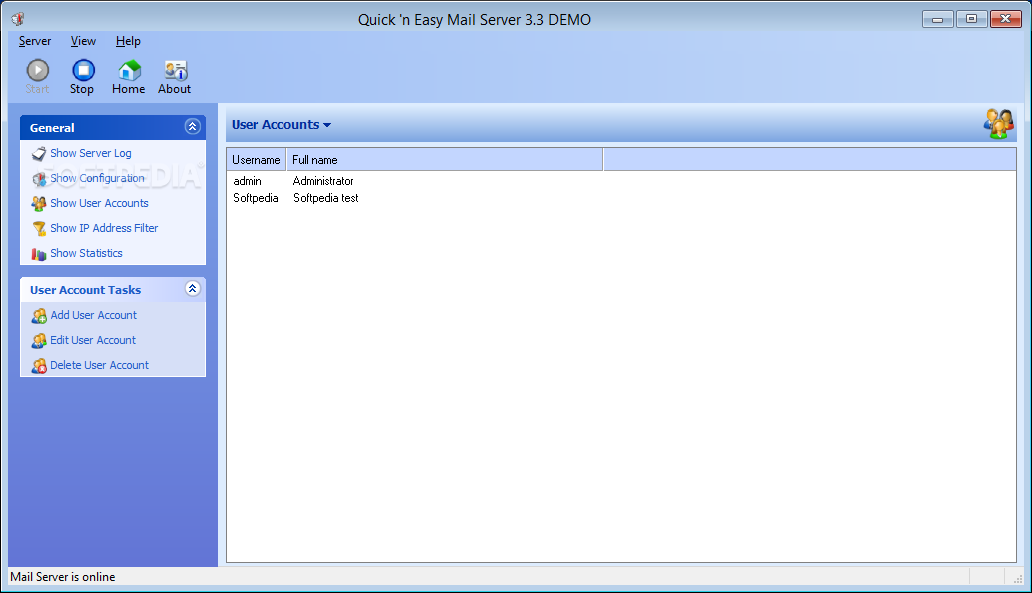The width and height of the screenshot is (1032, 593).
Task: Open the About toolbar icon
Action: click(x=175, y=70)
